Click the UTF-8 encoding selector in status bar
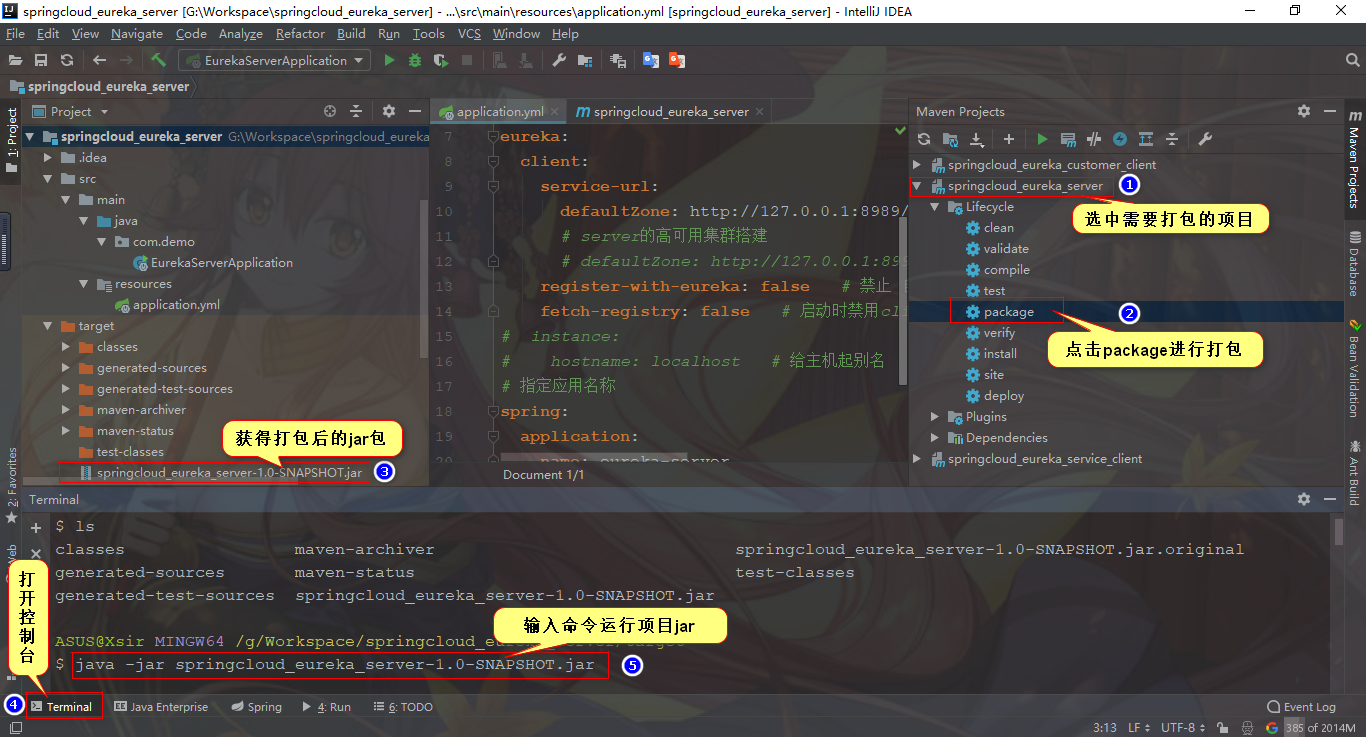1366x737 pixels. (x=1182, y=728)
